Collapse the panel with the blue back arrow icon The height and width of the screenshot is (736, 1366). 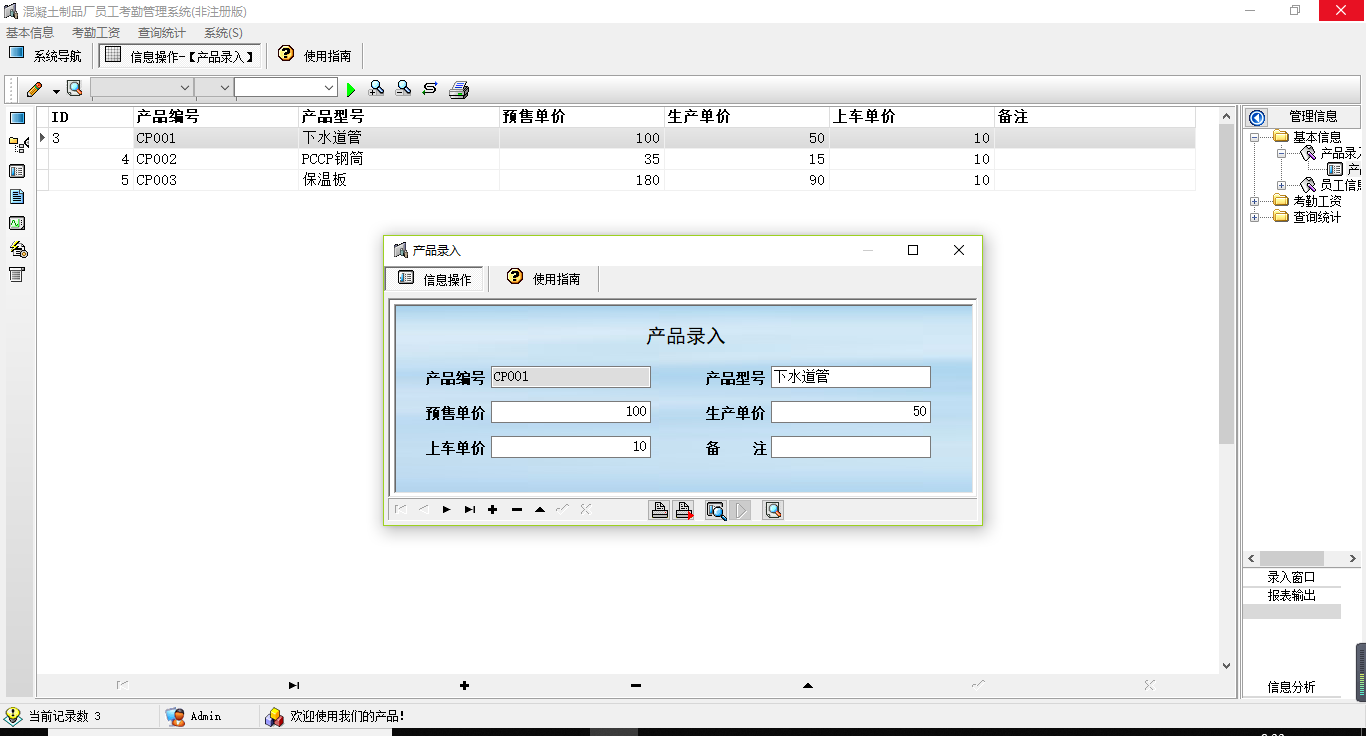click(x=1257, y=117)
